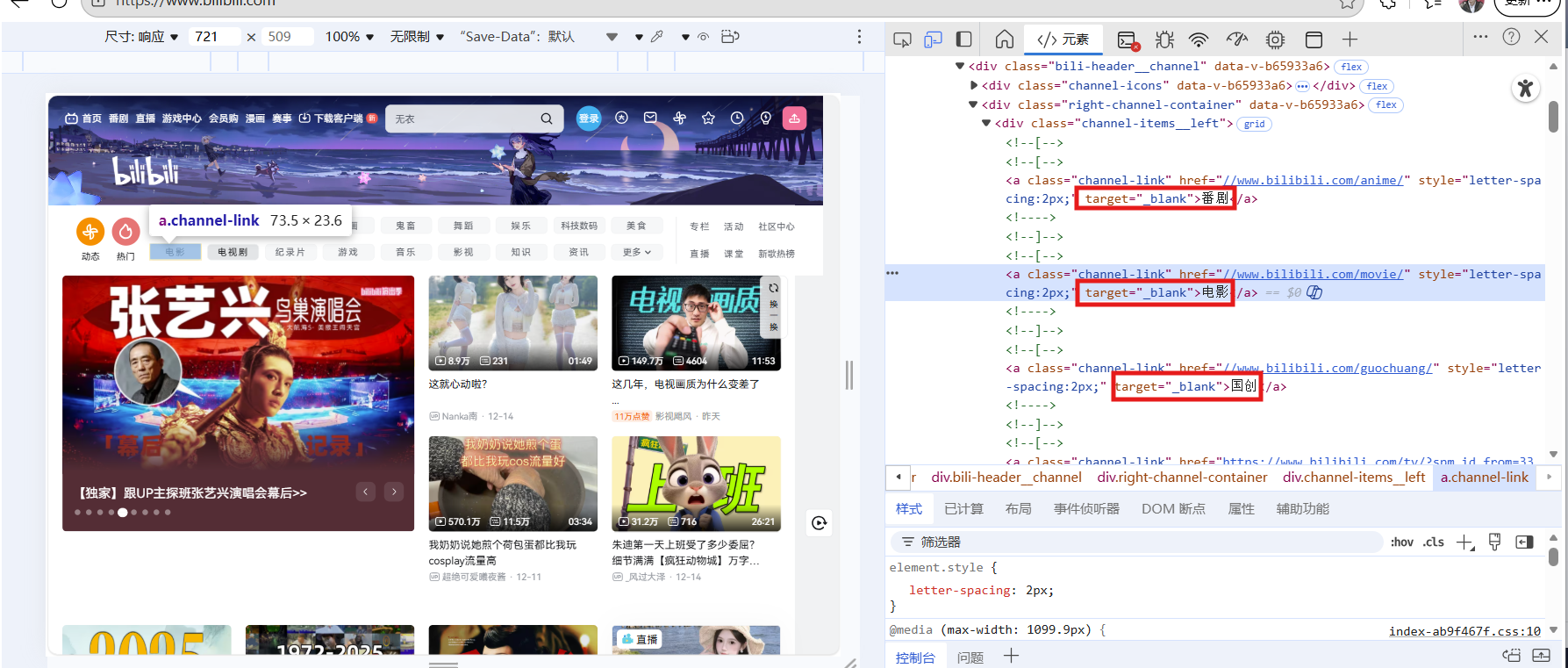Expand the channel-icons div node
Viewport: 1568px width, 668px height.
coord(974,85)
